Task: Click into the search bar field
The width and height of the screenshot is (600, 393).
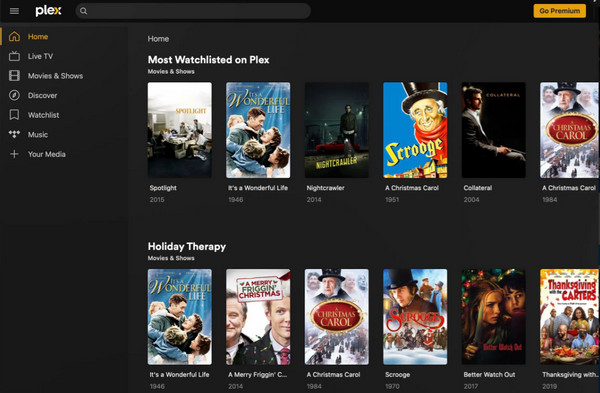Action: tap(193, 11)
